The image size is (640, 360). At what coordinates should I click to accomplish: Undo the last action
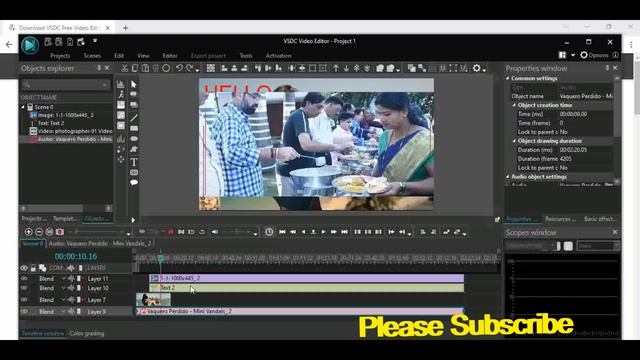[x=179, y=68]
